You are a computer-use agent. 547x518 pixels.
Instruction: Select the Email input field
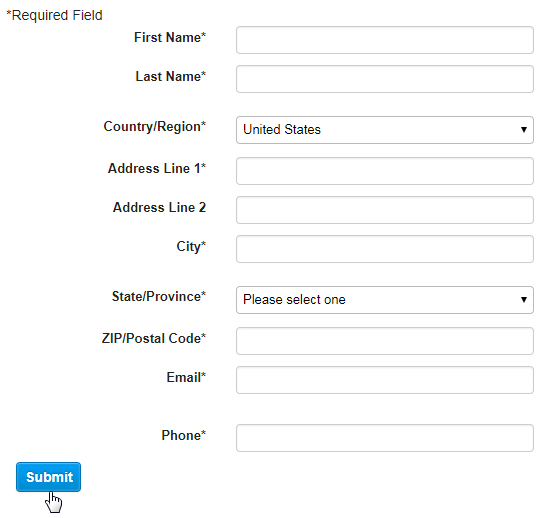pyautogui.click(x=385, y=381)
